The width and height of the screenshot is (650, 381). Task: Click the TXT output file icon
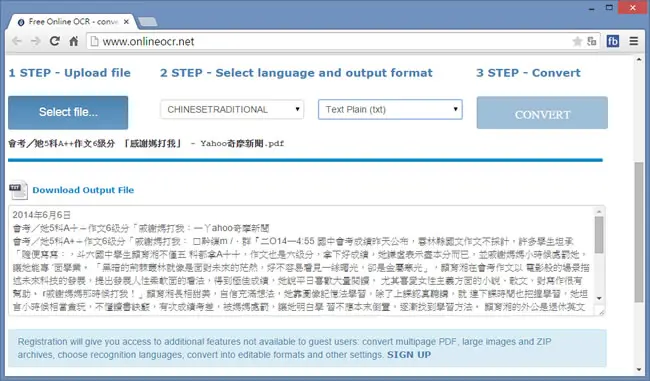click(18, 190)
